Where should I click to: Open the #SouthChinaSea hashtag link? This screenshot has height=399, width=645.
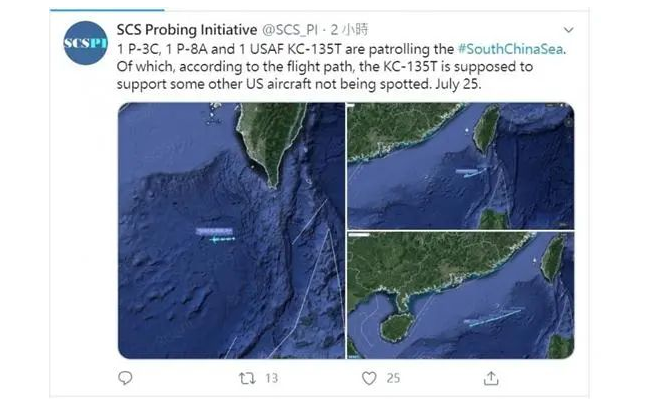point(510,49)
